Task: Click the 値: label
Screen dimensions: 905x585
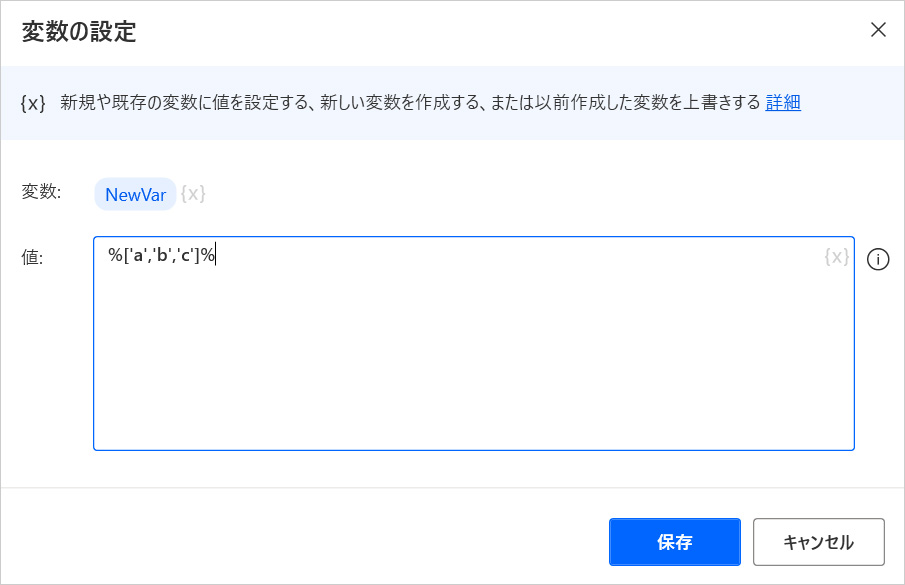Action: coord(32,257)
